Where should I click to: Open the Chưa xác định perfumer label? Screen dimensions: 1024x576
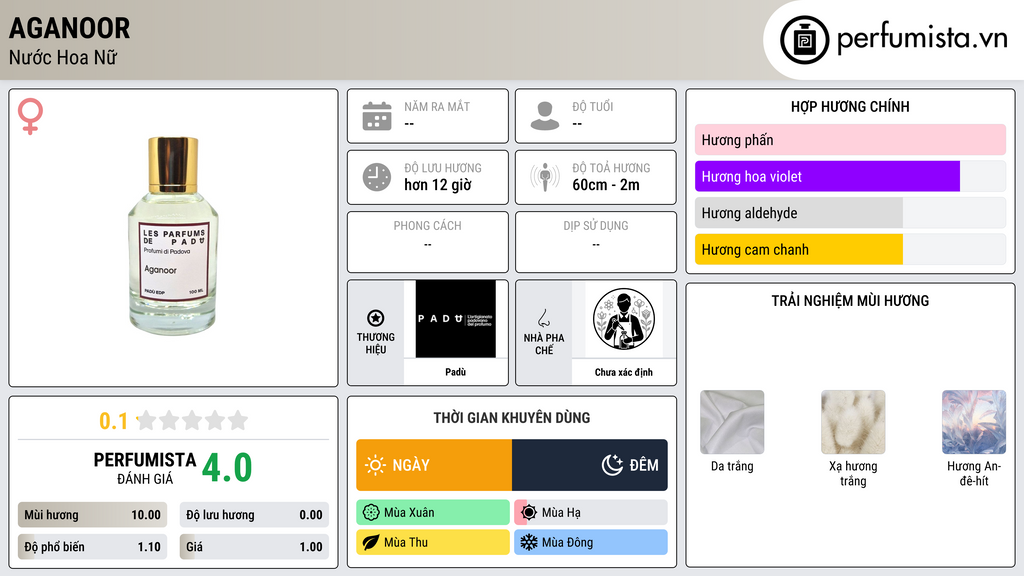(x=624, y=372)
